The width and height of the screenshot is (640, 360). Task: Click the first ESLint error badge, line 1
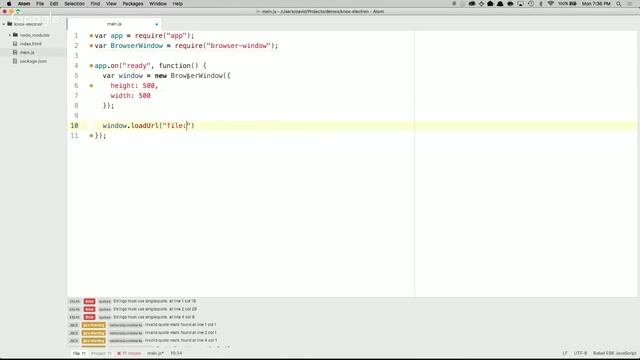[89, 301]
